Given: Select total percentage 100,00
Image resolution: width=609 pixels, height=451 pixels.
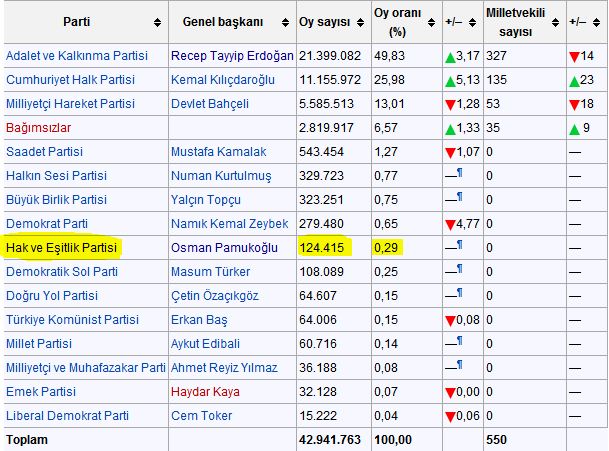Looking at the screenshot, I should pos(393,440).
